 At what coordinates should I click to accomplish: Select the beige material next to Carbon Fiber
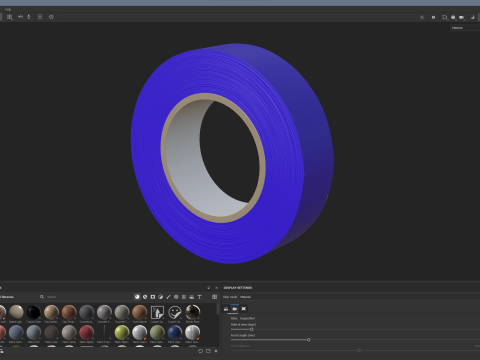pos(16,313)
